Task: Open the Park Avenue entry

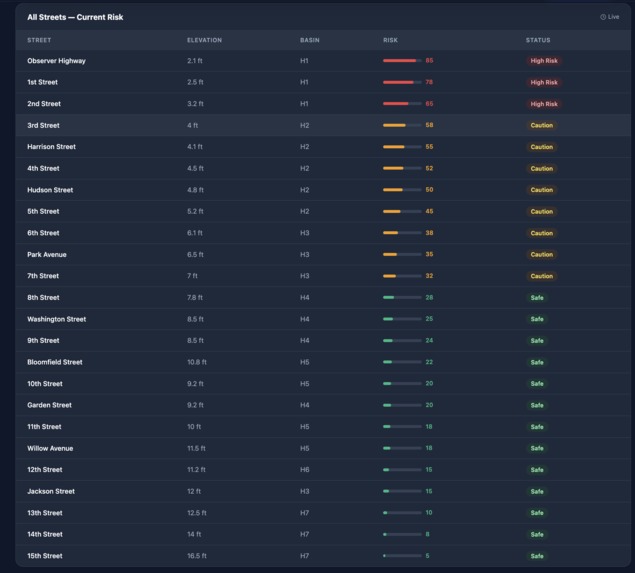Action: [x=323, y=254]
